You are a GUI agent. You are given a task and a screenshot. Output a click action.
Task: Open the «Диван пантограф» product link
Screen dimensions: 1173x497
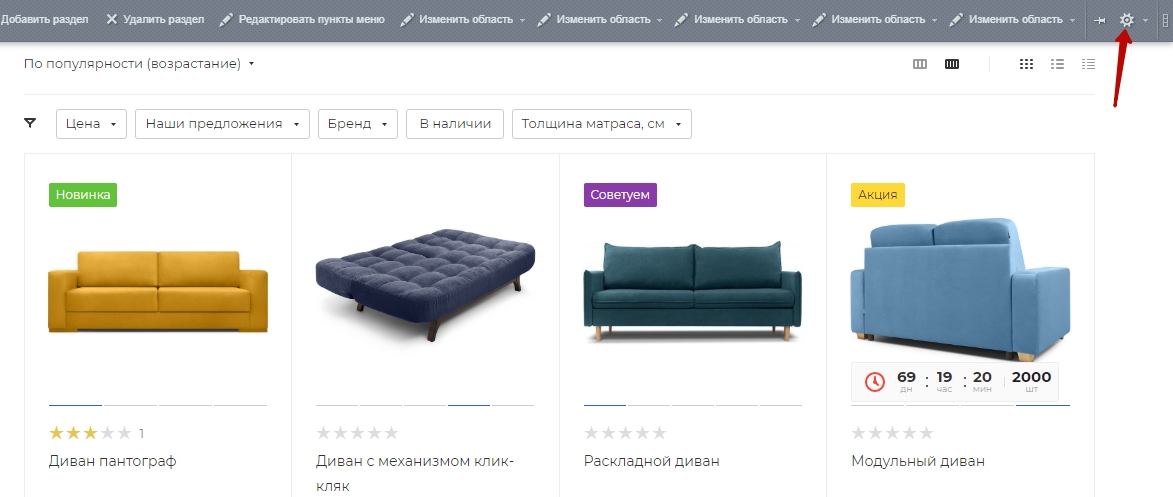tap(112, 461)
